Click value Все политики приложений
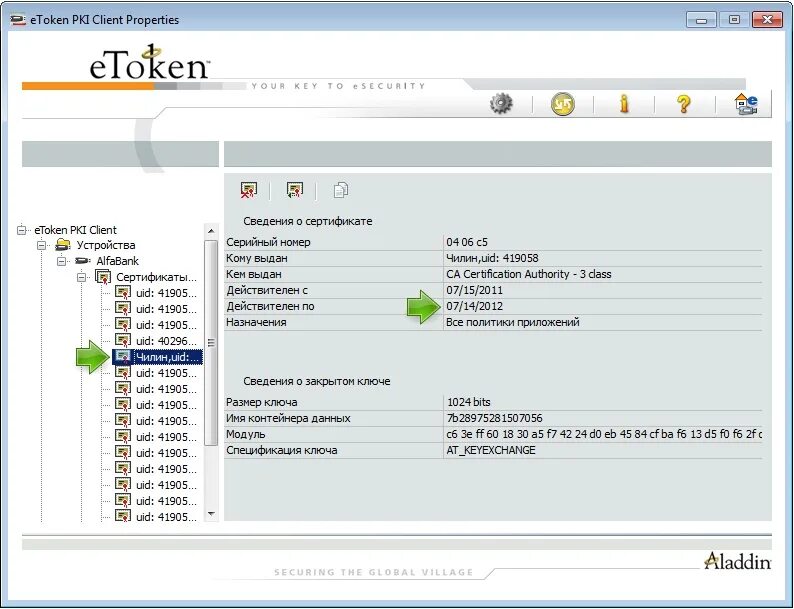 coord(512,322)
